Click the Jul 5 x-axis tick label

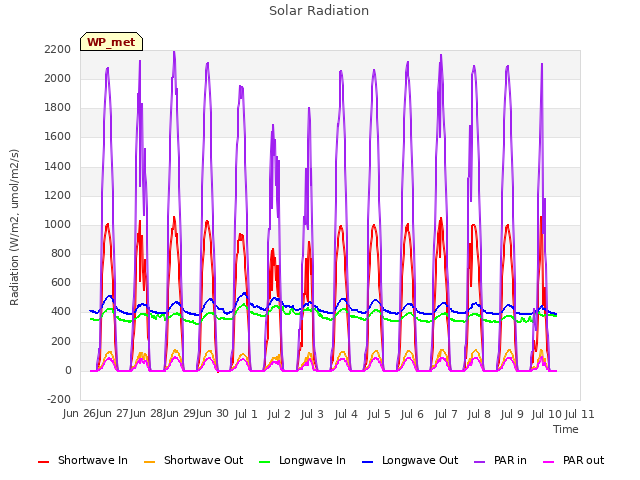(x=379, y=414)
